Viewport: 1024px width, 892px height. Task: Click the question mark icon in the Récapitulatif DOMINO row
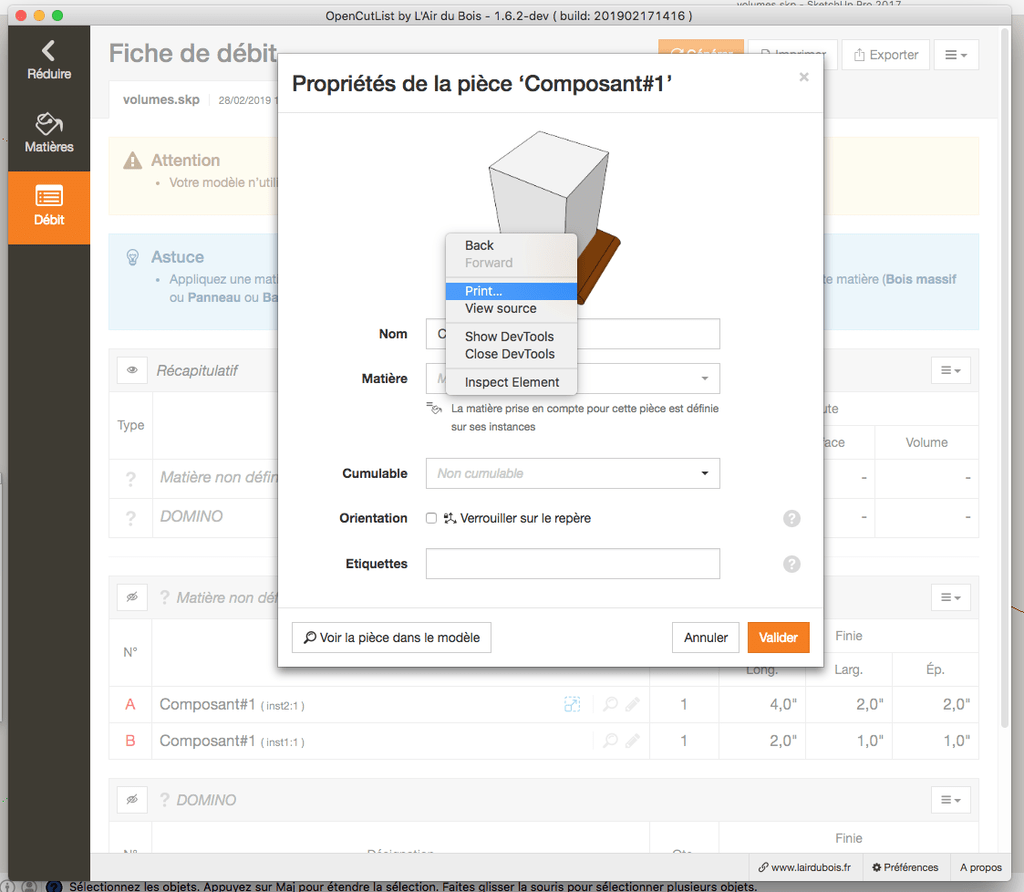click(131, 518)
